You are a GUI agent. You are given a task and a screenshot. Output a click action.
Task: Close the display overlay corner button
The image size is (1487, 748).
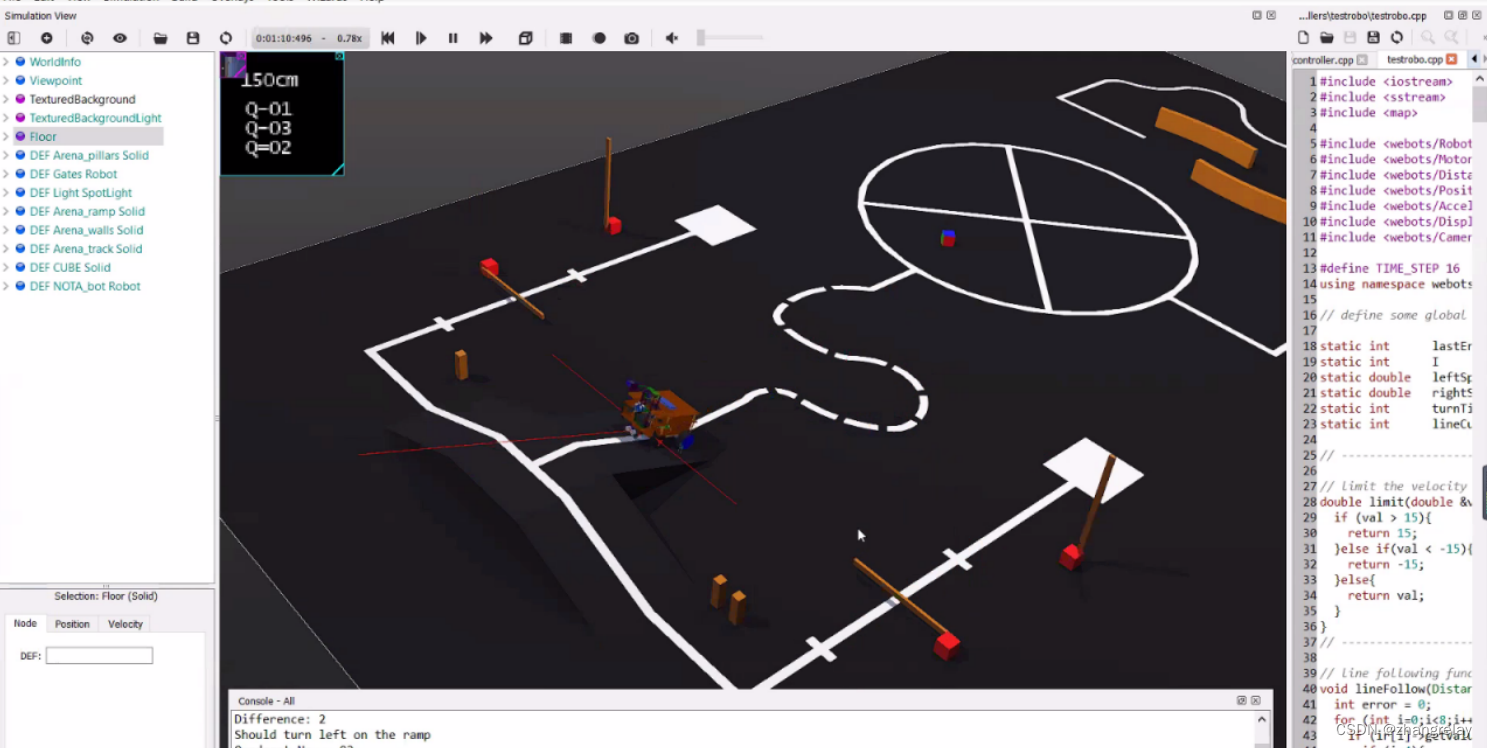click(x=339, y=56)
